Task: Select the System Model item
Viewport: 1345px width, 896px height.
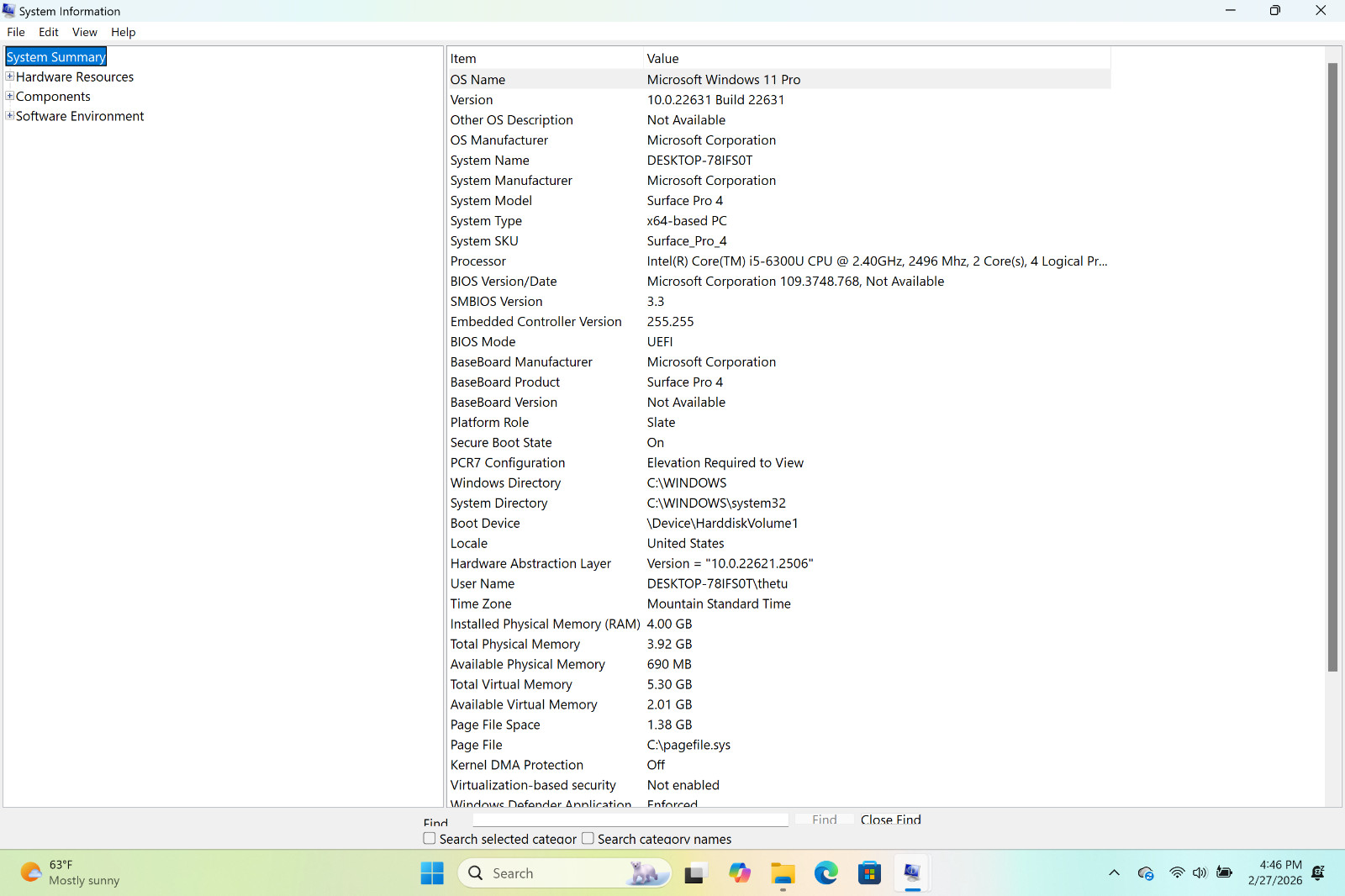Action: [x=491, y=201]
